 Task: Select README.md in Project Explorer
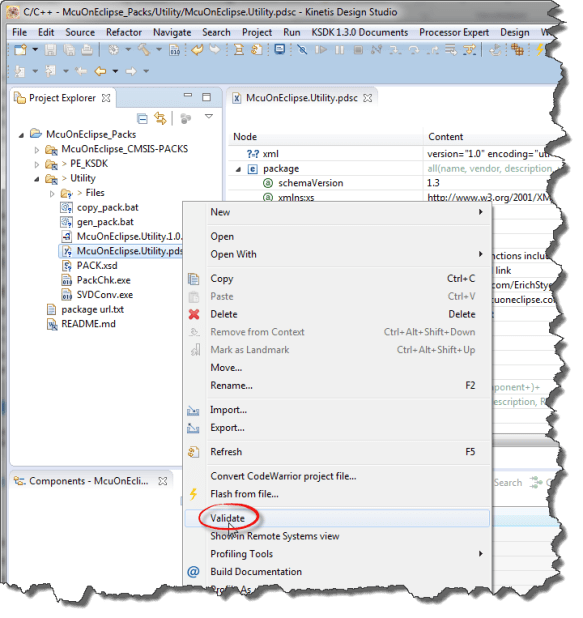(88, 324)
